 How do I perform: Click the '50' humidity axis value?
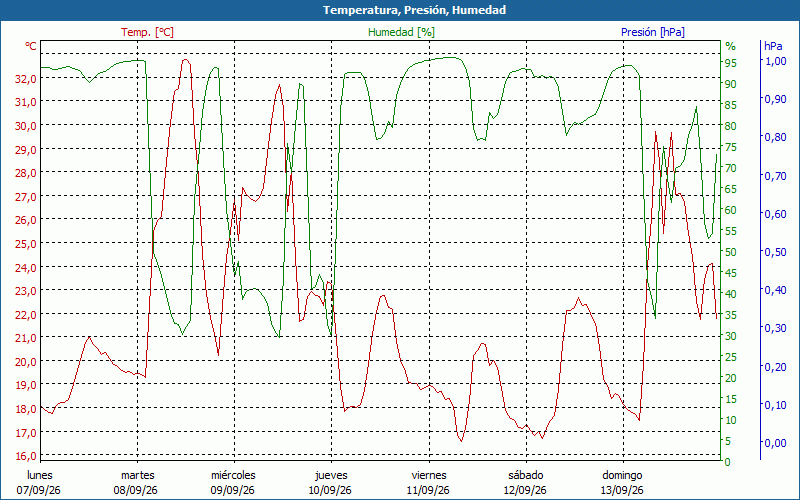(x=731, y=253)
